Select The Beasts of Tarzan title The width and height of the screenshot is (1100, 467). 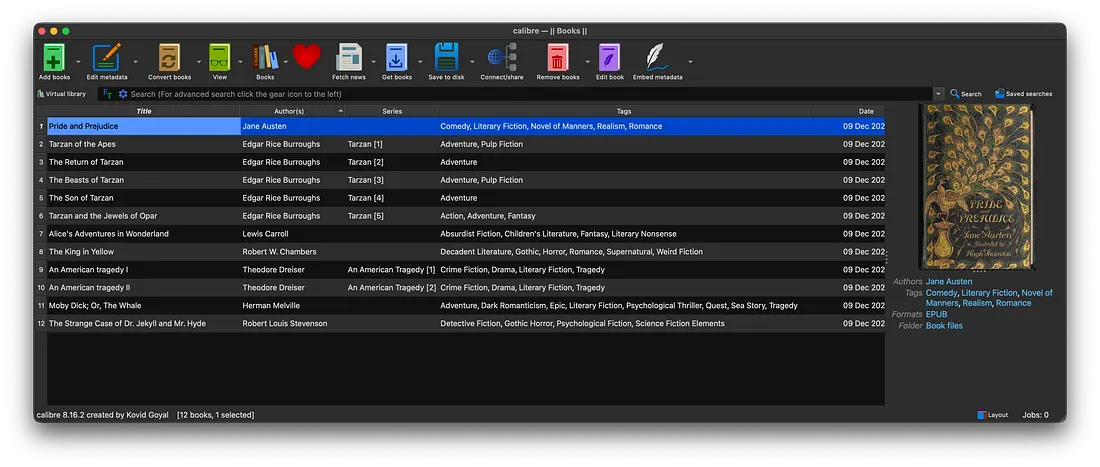pos(86,180)
